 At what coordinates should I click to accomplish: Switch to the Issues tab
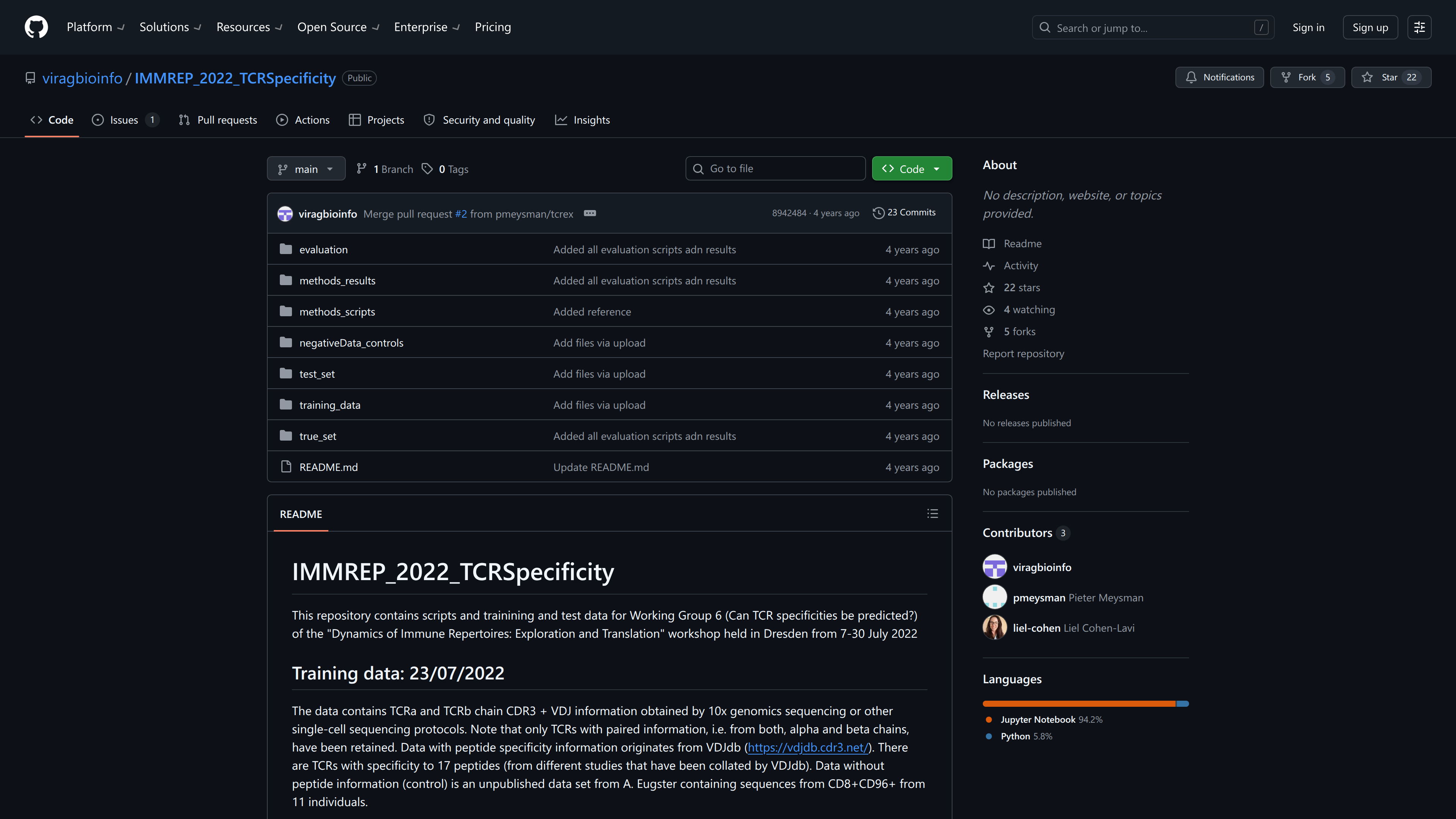(126, 120)
